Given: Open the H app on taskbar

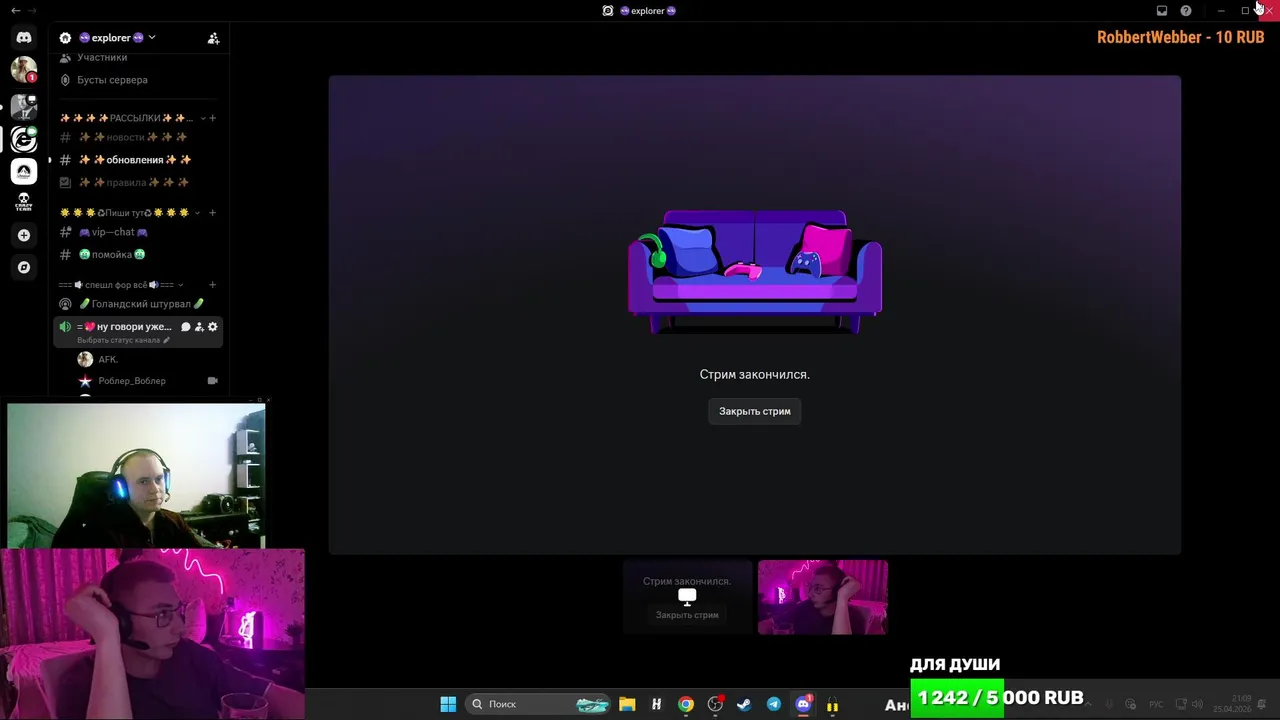Looking at the screenshot, I should 656,704.
